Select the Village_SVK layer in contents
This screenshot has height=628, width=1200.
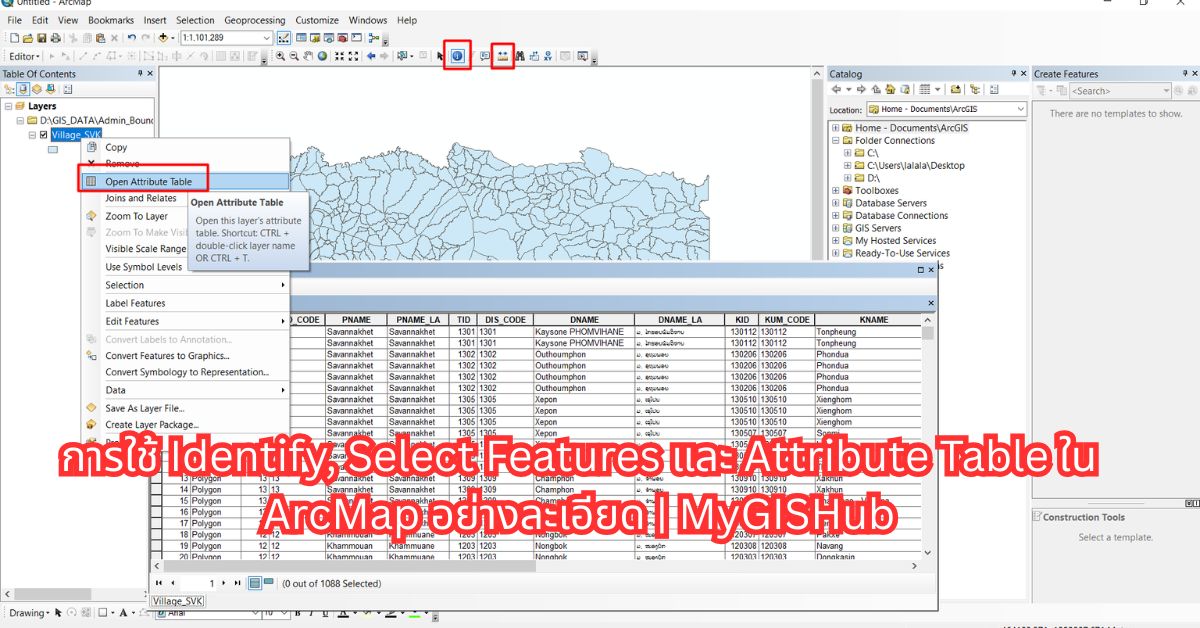tap(76, 135)
